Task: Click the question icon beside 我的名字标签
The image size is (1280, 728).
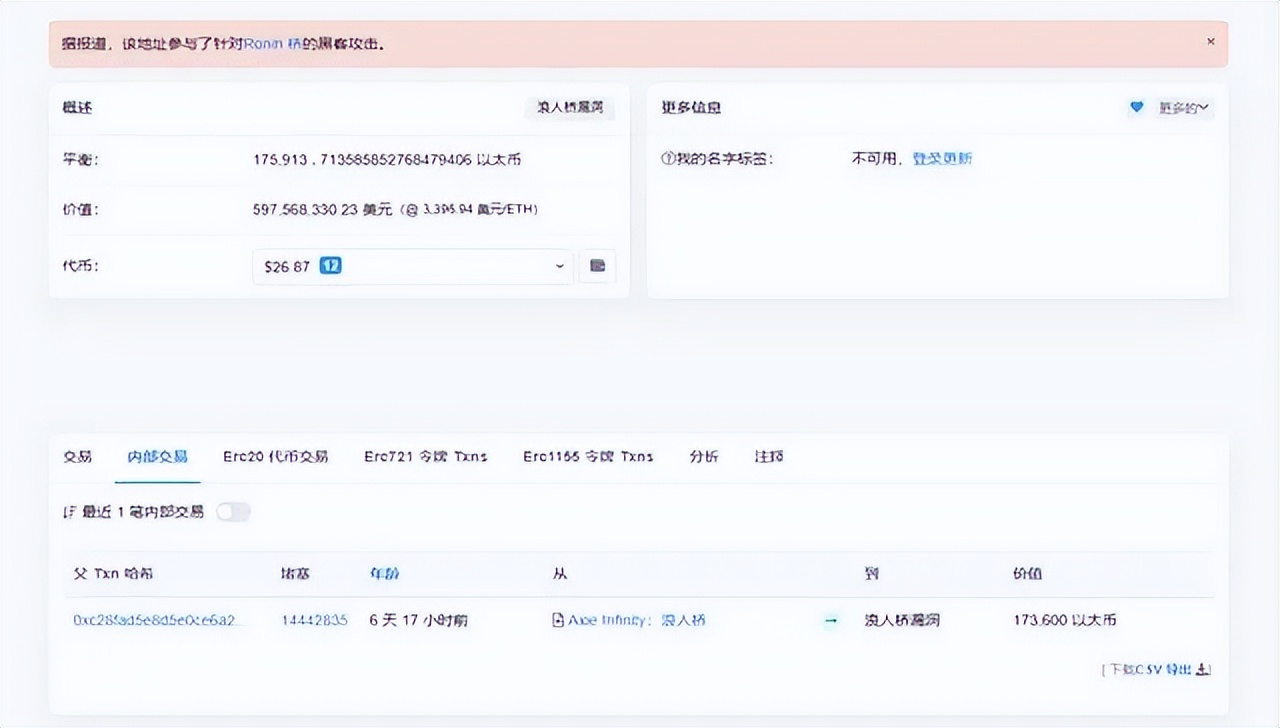Action: pos(668,159)
